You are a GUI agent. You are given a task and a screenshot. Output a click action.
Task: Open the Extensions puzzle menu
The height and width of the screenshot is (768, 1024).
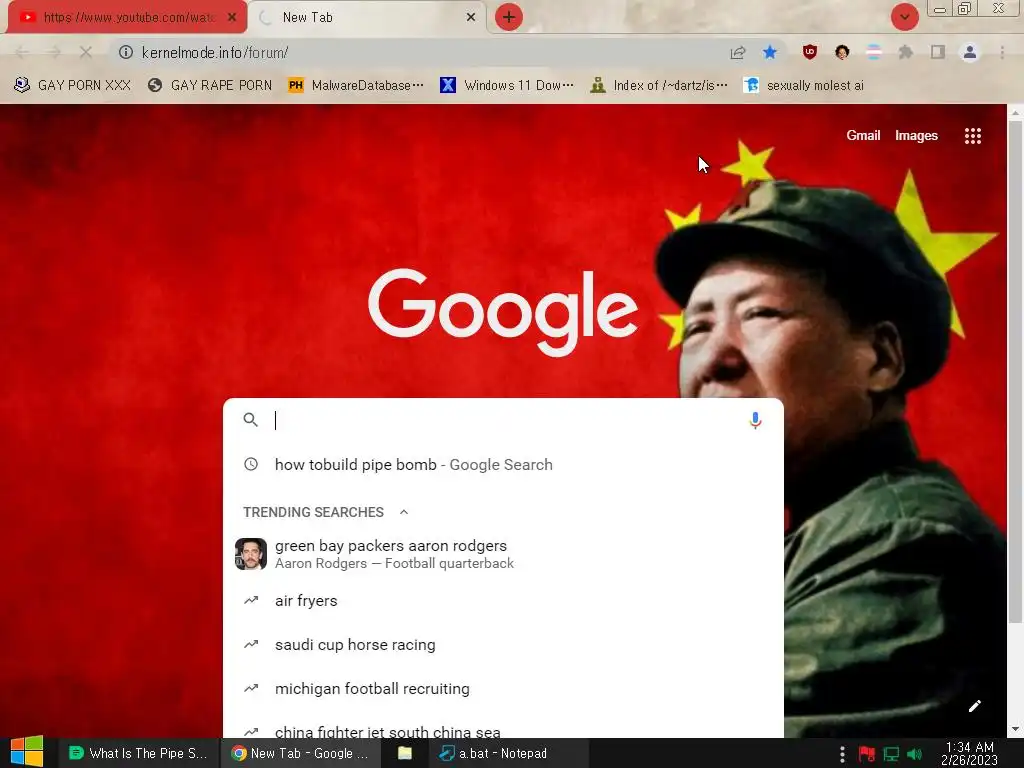(905, 52)
